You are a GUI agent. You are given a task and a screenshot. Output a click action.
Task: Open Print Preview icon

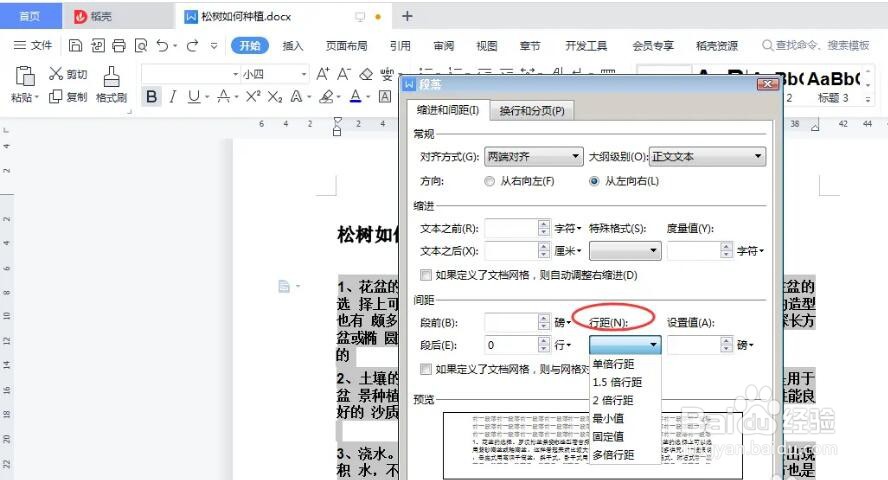(x=141, y=45)
